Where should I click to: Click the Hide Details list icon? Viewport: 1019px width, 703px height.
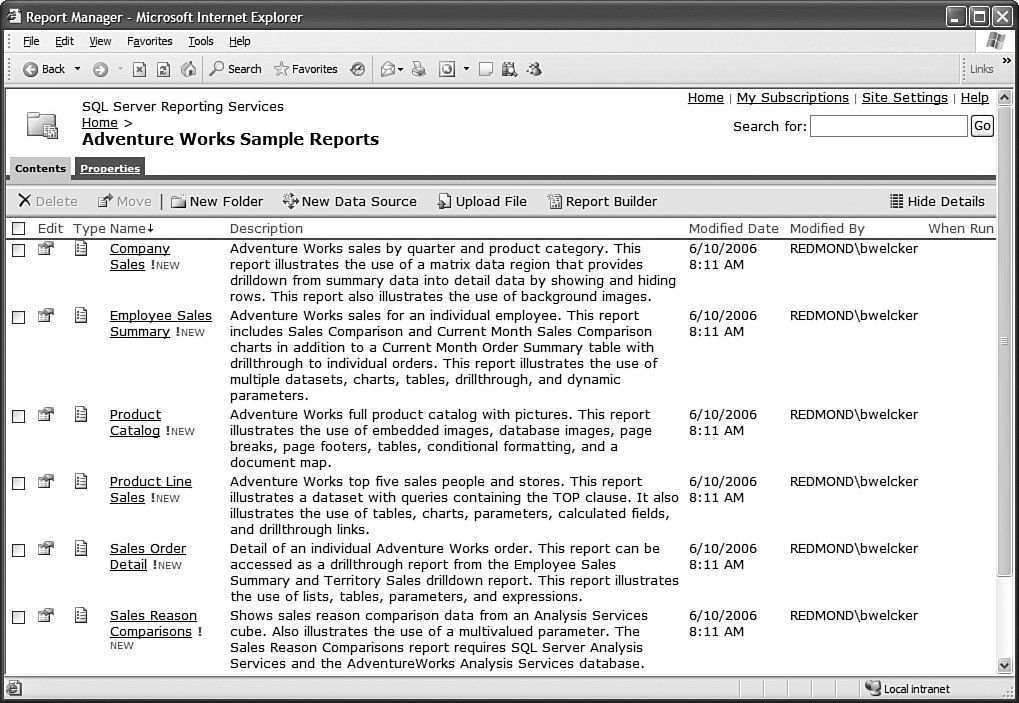click(896, 201)
